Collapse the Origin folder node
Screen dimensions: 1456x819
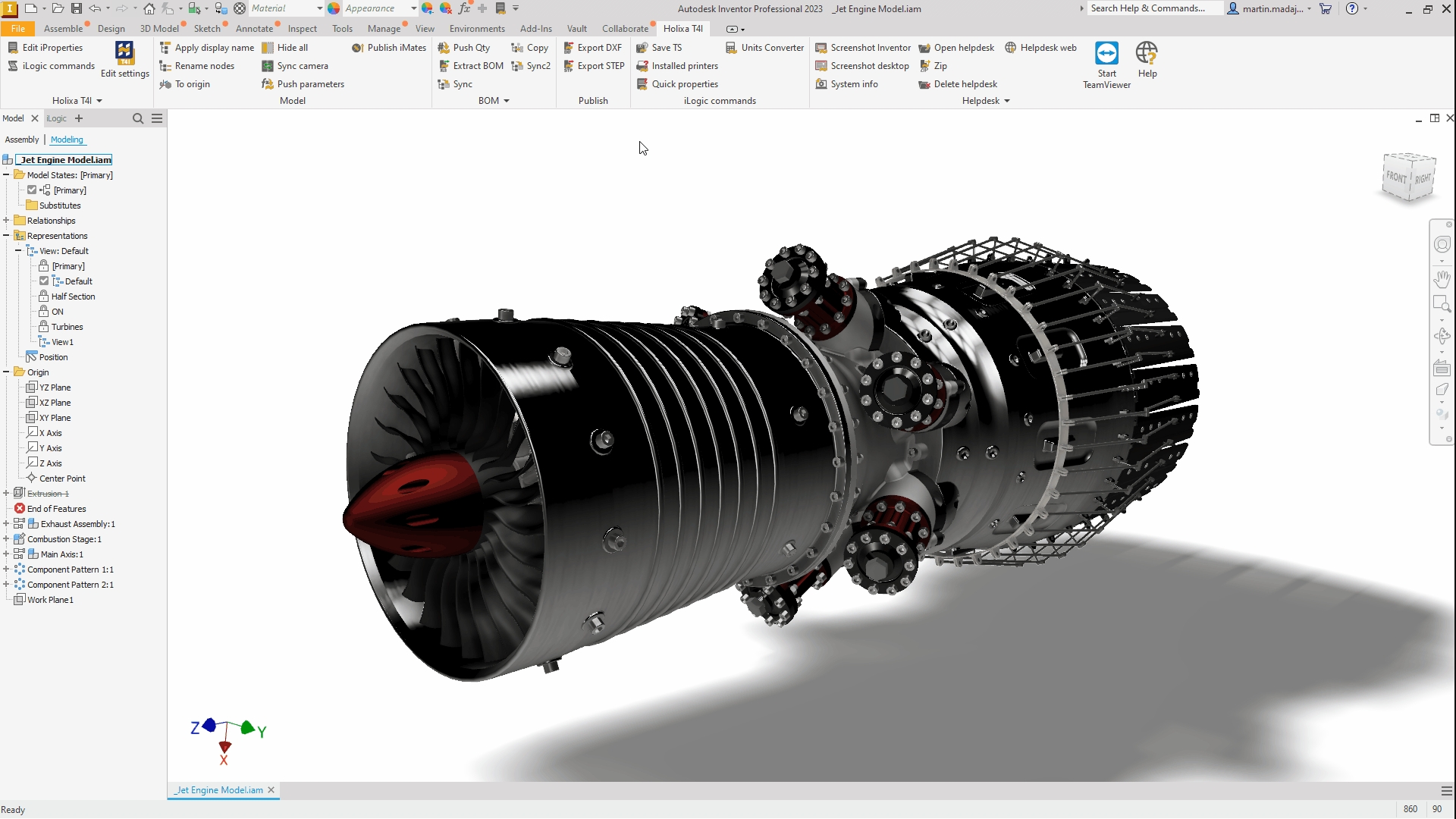click(6, 372)
